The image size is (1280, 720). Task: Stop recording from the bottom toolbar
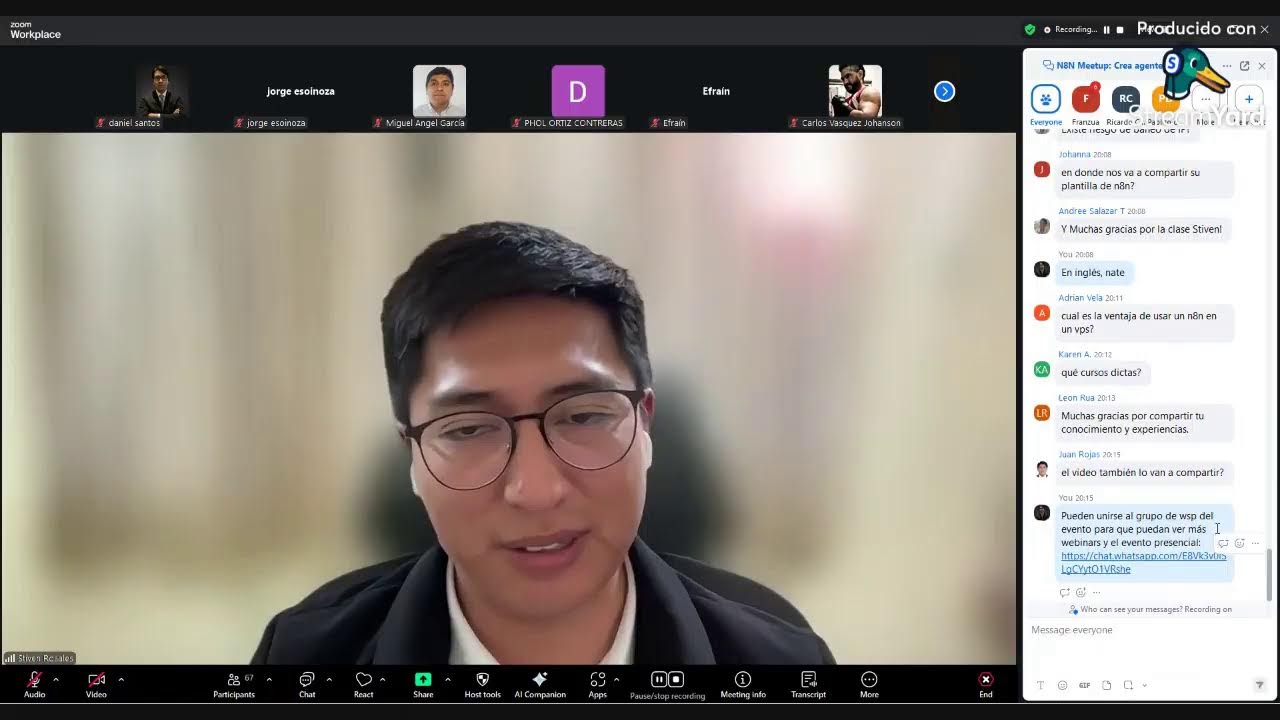click(x=676, y=679)
